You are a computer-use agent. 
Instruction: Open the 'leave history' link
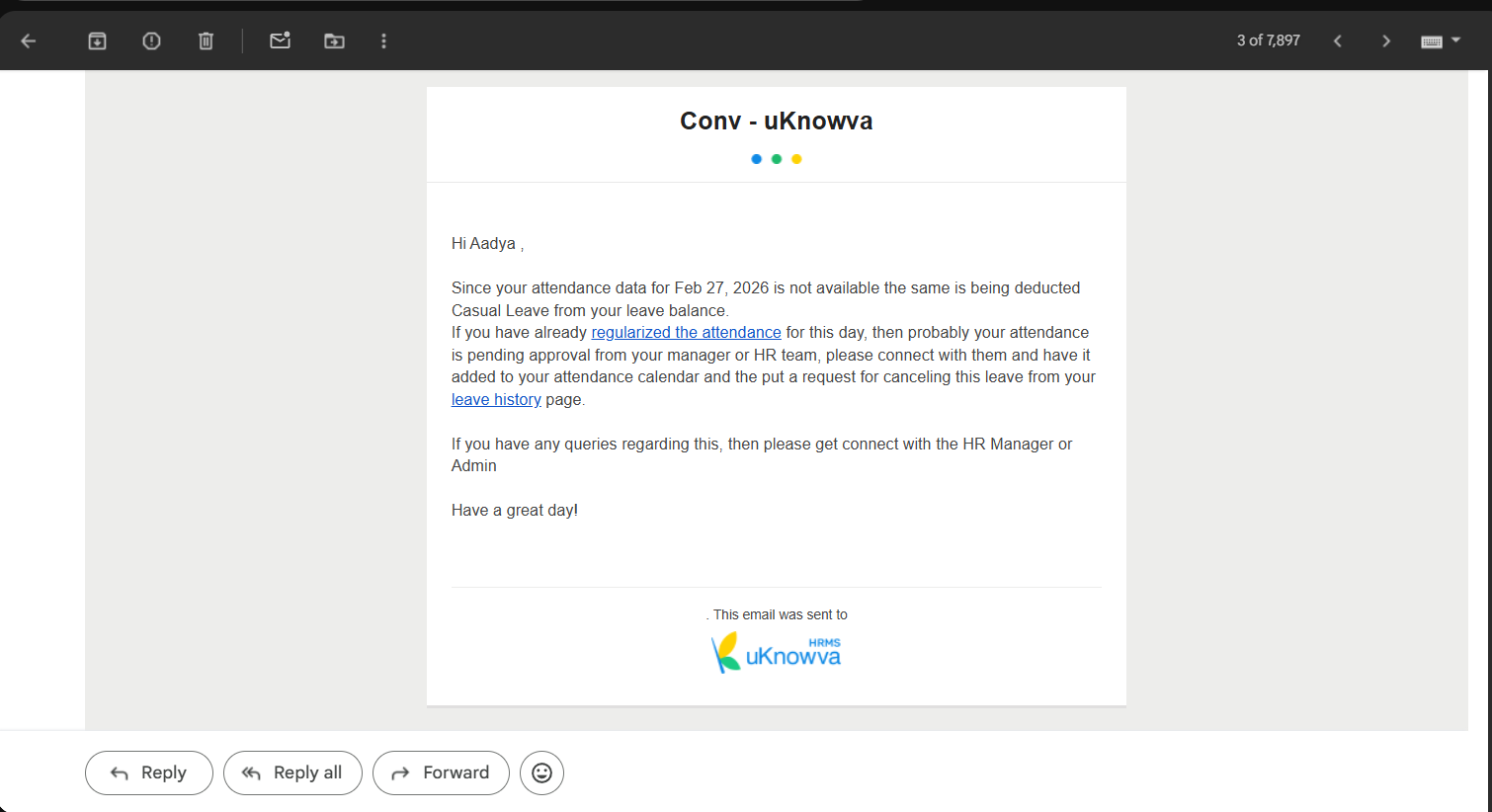pos(496,399)
